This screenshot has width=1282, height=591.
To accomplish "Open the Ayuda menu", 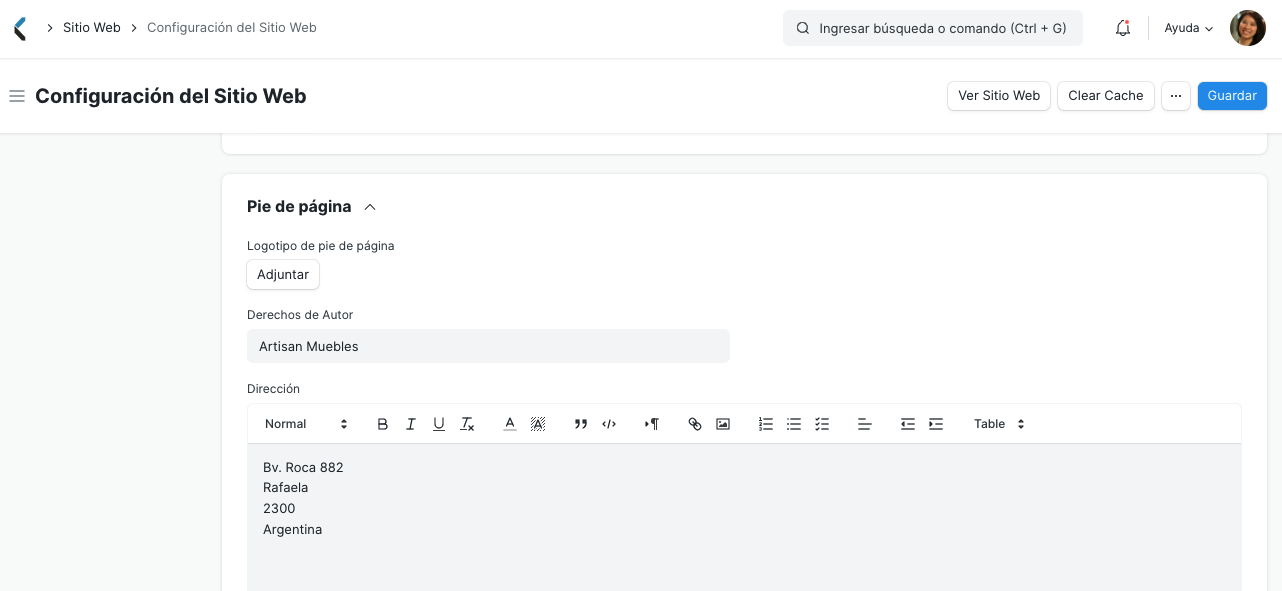I will point(1186,27).
